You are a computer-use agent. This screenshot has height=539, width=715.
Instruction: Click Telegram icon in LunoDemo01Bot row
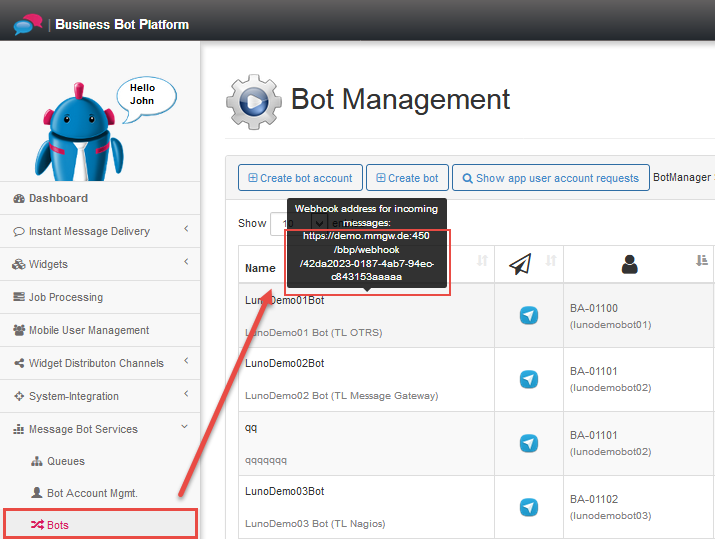coord(529,315)
